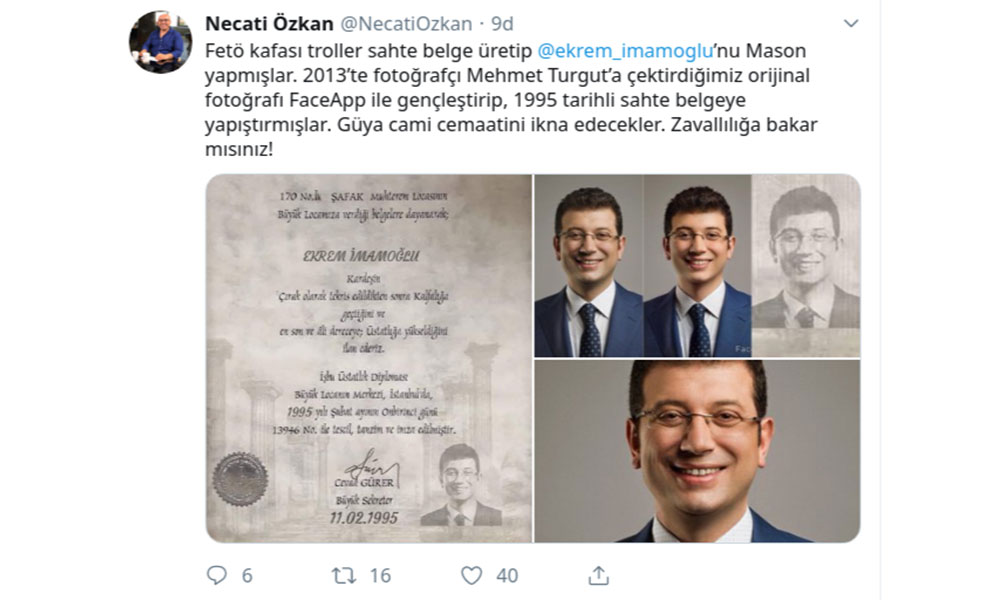The image size is (1000, 600).
Task: Open the masonic certificate image
Action: (x=369, y=358)
